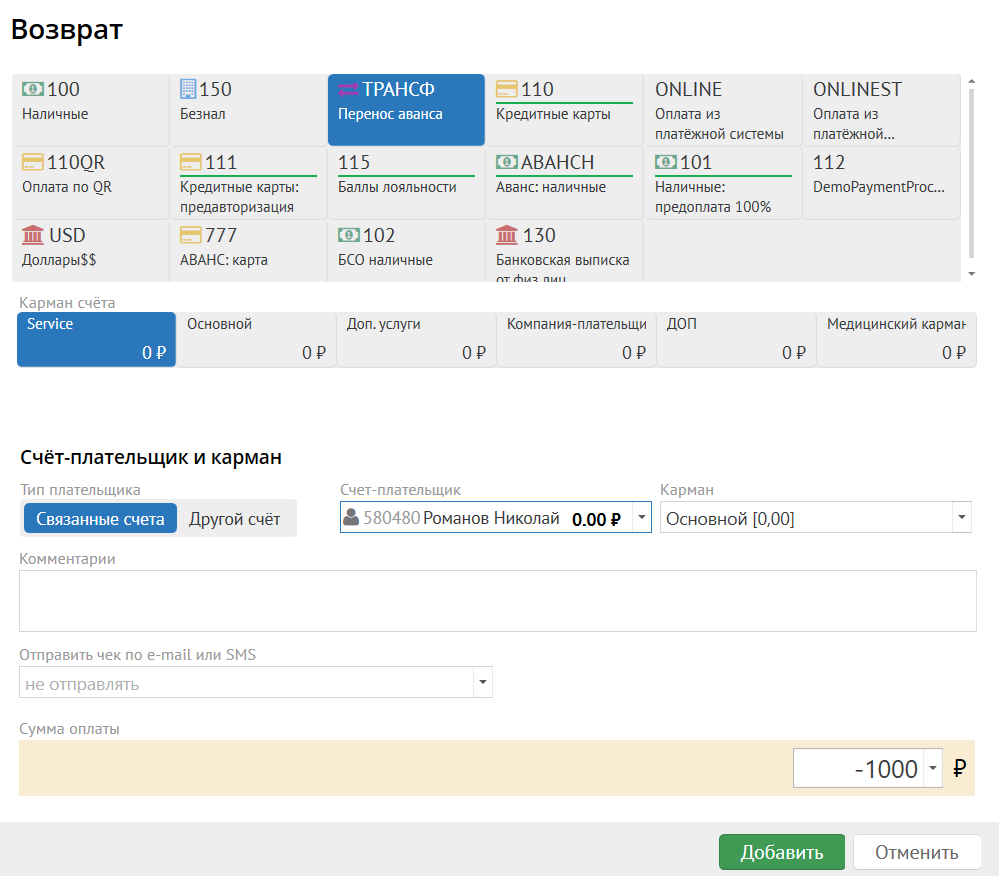Image resolution: width=999 pixels, height=876 pixels.
Task: Open the send receipt by e-mail or SMS dropdown
Action: (x=483, y=683)
